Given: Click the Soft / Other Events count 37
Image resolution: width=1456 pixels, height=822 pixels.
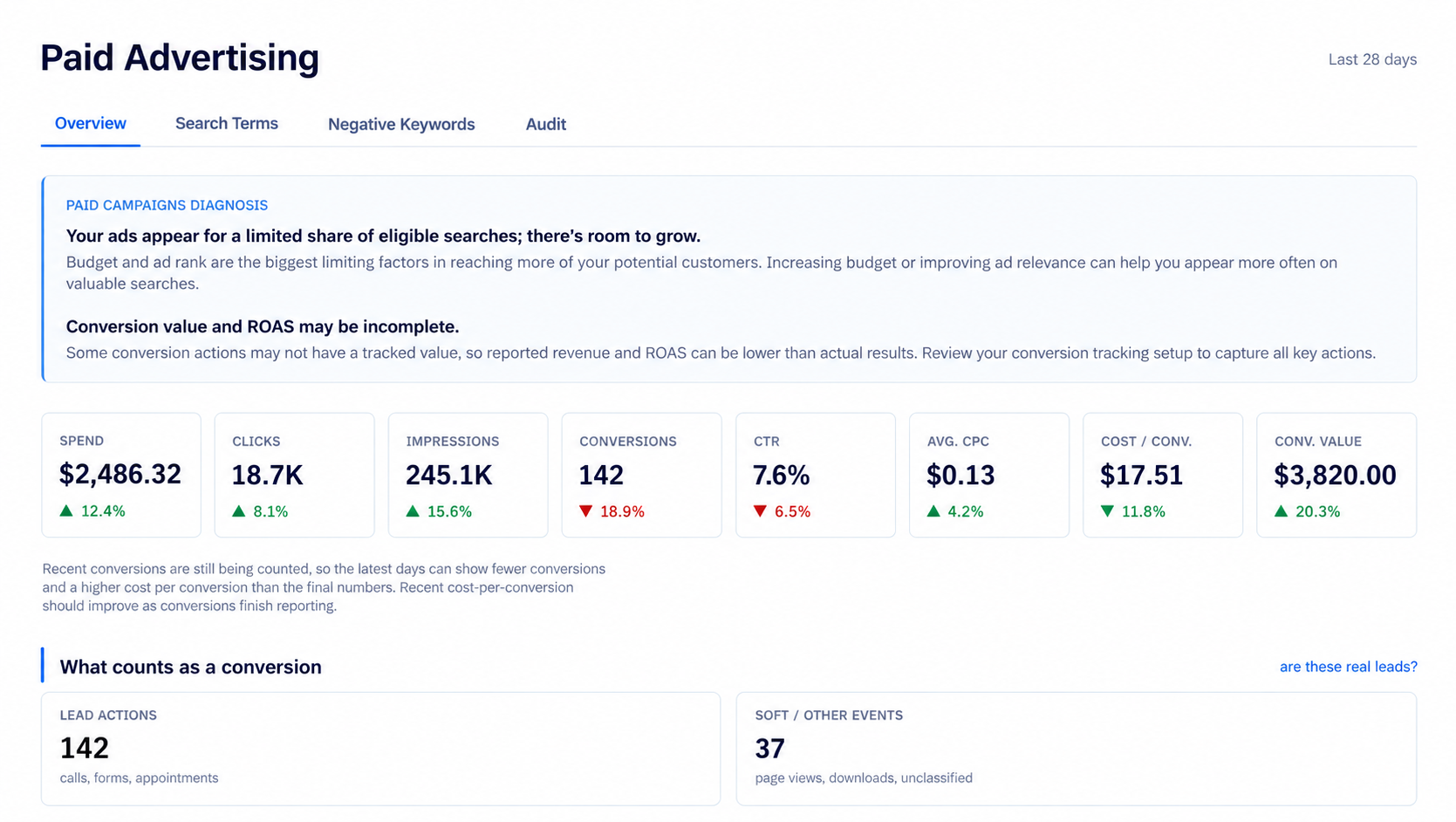Looking at the screenshot, I should pos(769,748).
